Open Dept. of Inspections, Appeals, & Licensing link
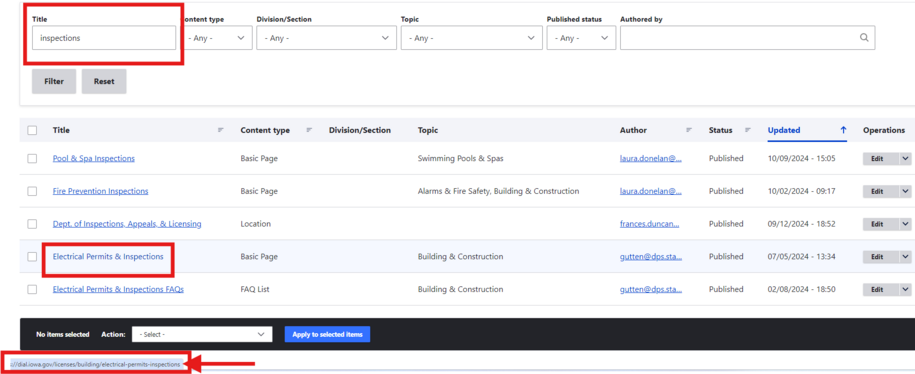Viewport: 915px width, 374px height. (x=127, y=224)
